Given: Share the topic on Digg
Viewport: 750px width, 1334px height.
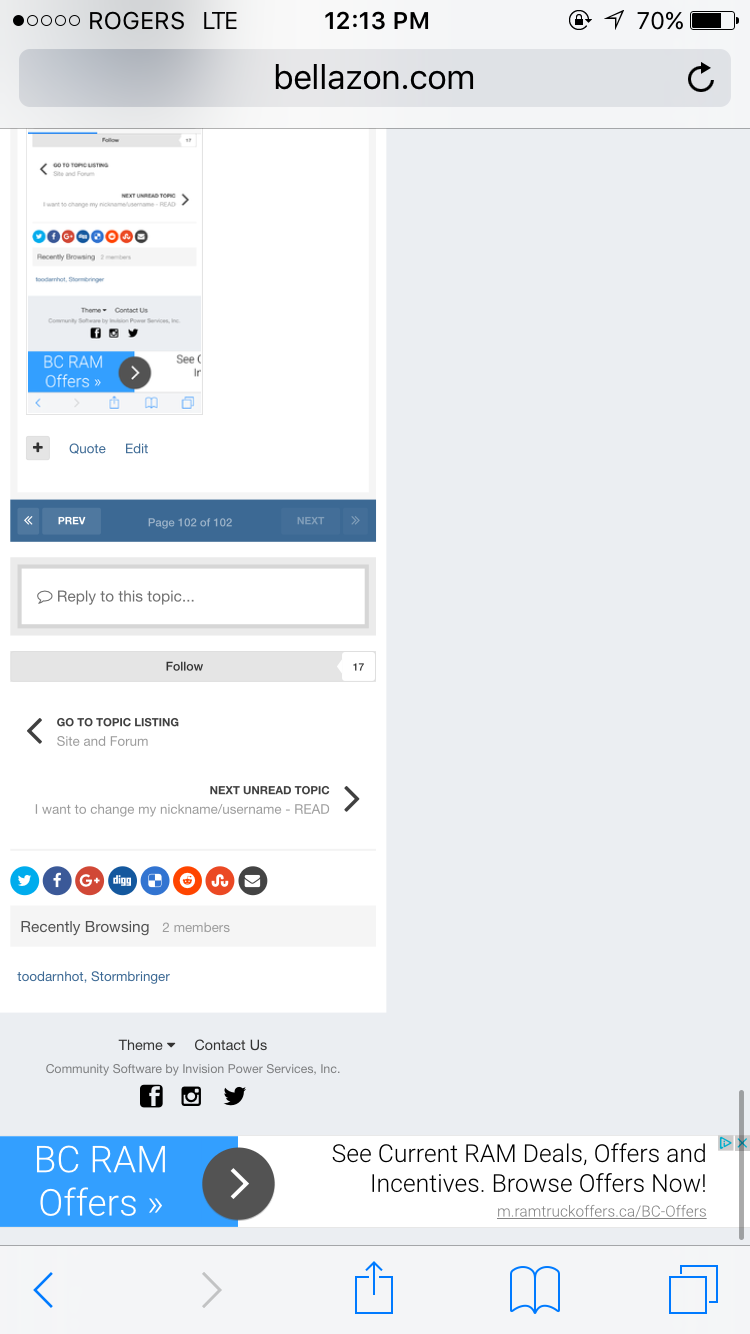Looking at the screenshot, I should 122,881.
